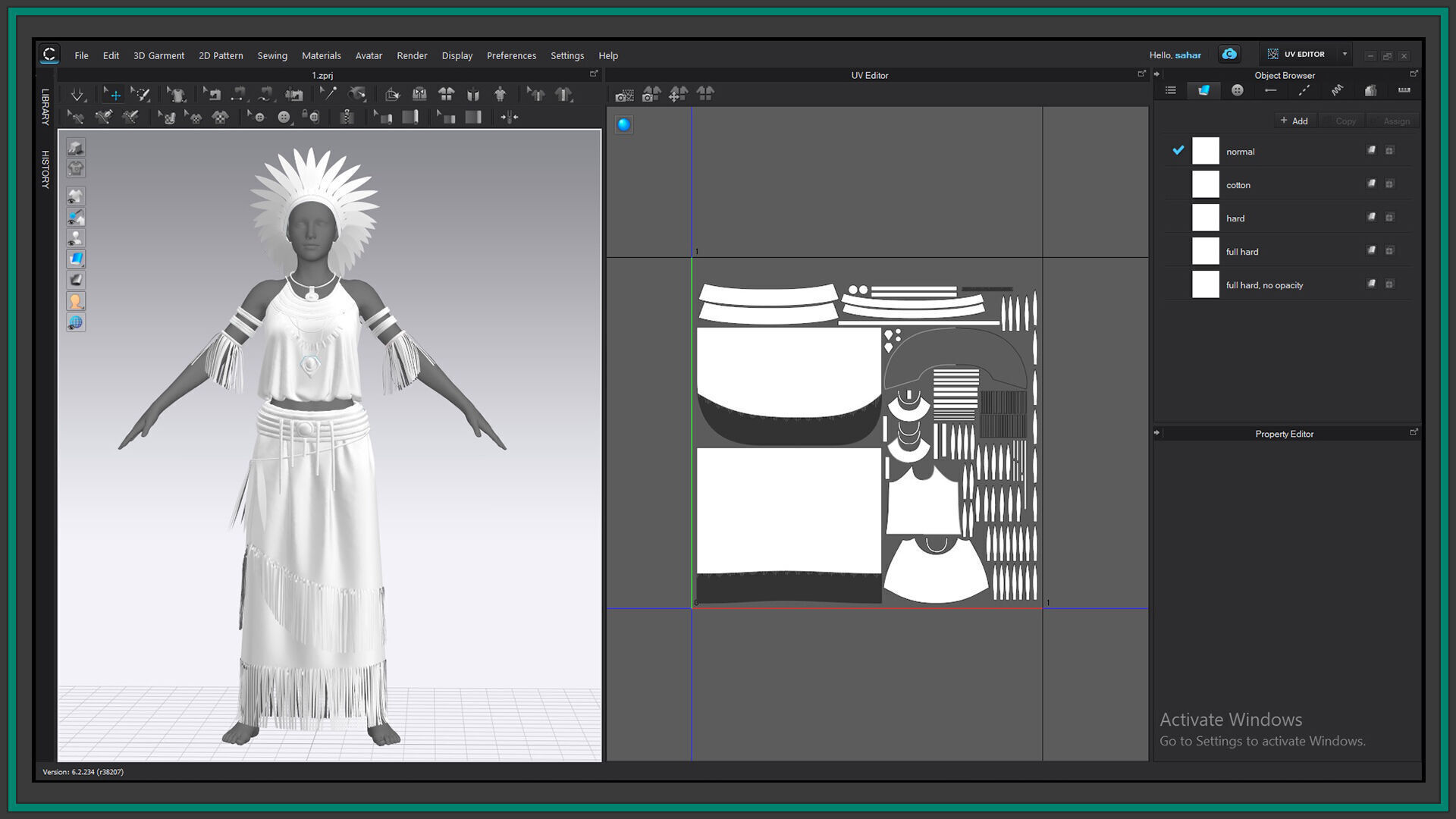This screenshot has height=819, width=1456.
Task: Open Buttonhole tab in Object Browser
Action: (1270, 91)
